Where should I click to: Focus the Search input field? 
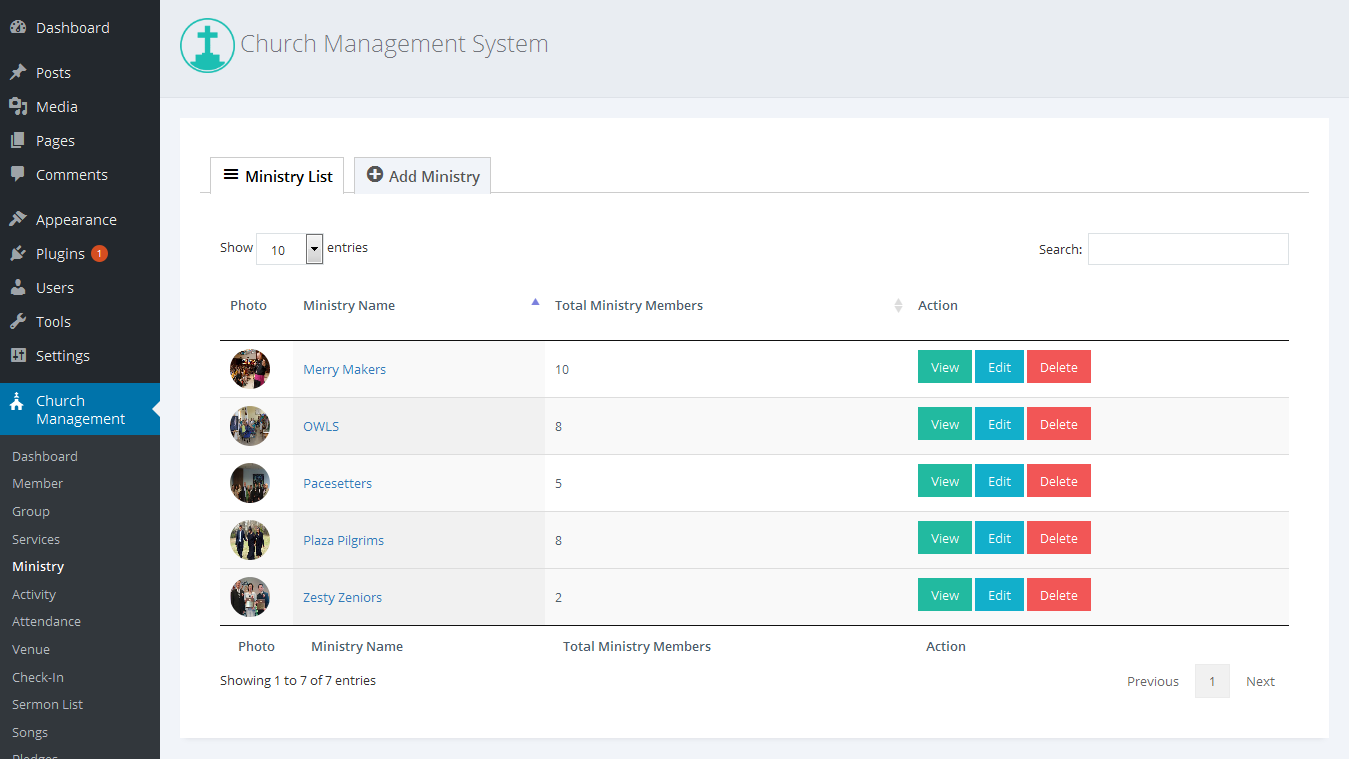point(1187,249)
